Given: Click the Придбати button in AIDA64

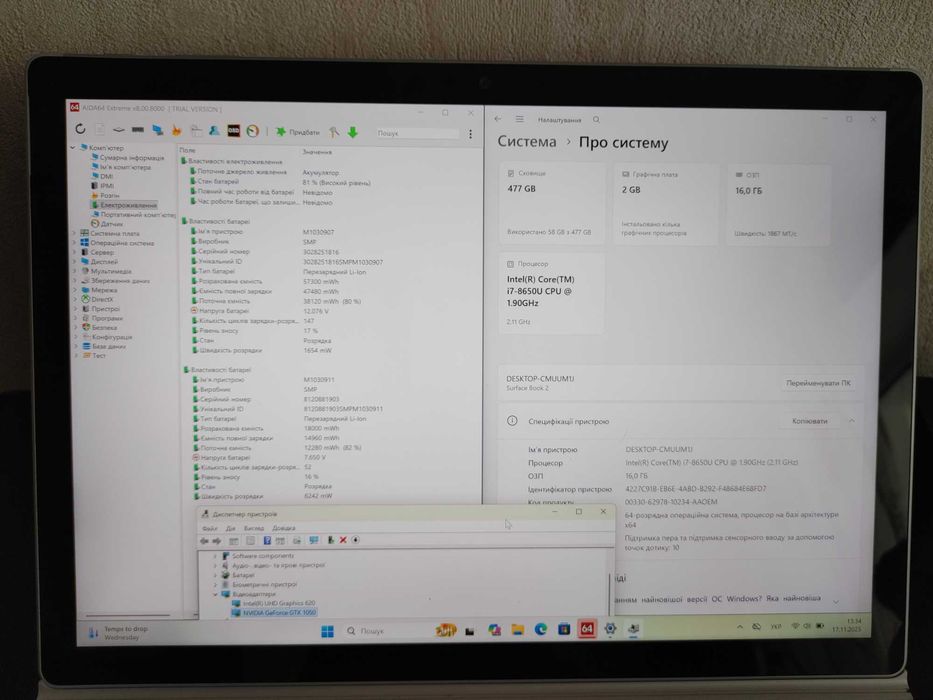Looking at the screenshot, I should (x=298, y=132).
